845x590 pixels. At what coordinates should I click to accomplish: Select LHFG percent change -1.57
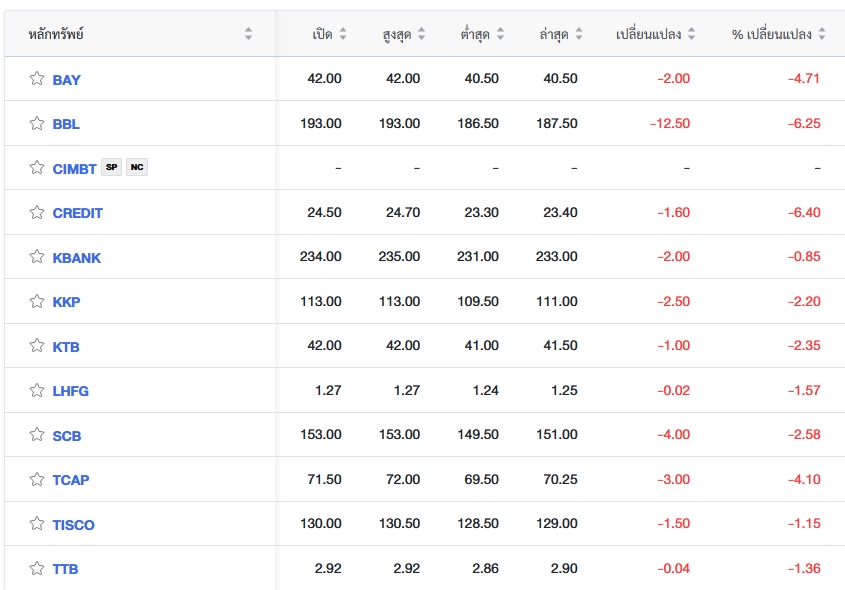[x=804, y=390]
